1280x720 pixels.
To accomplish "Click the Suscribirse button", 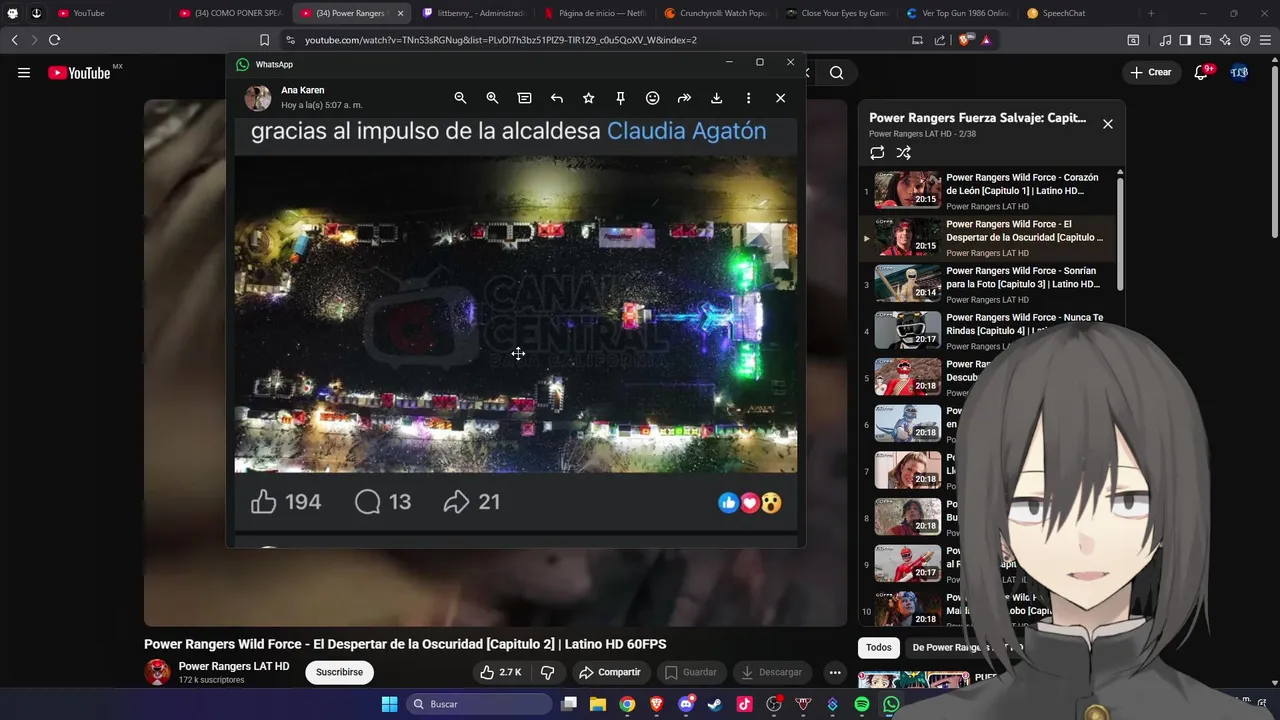I will coord(339,672).
